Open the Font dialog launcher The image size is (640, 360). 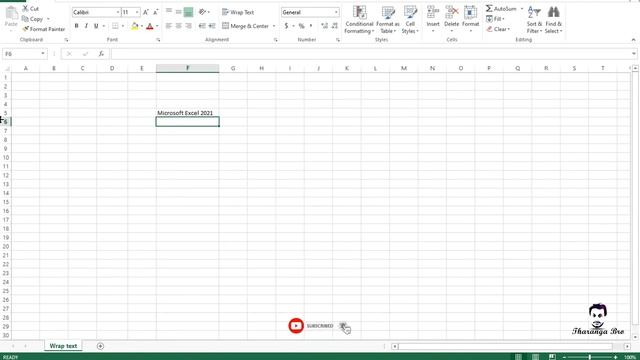click(158, 40)
